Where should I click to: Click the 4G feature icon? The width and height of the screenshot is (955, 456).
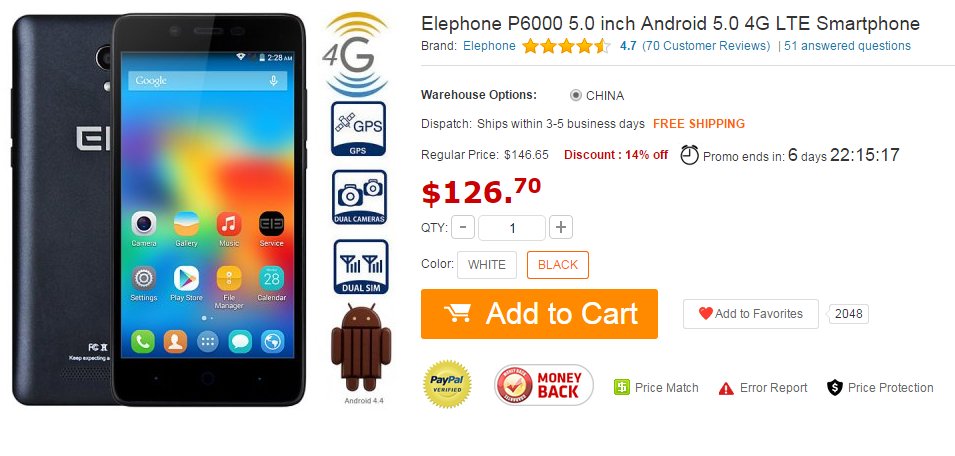(x=356, y=55)
